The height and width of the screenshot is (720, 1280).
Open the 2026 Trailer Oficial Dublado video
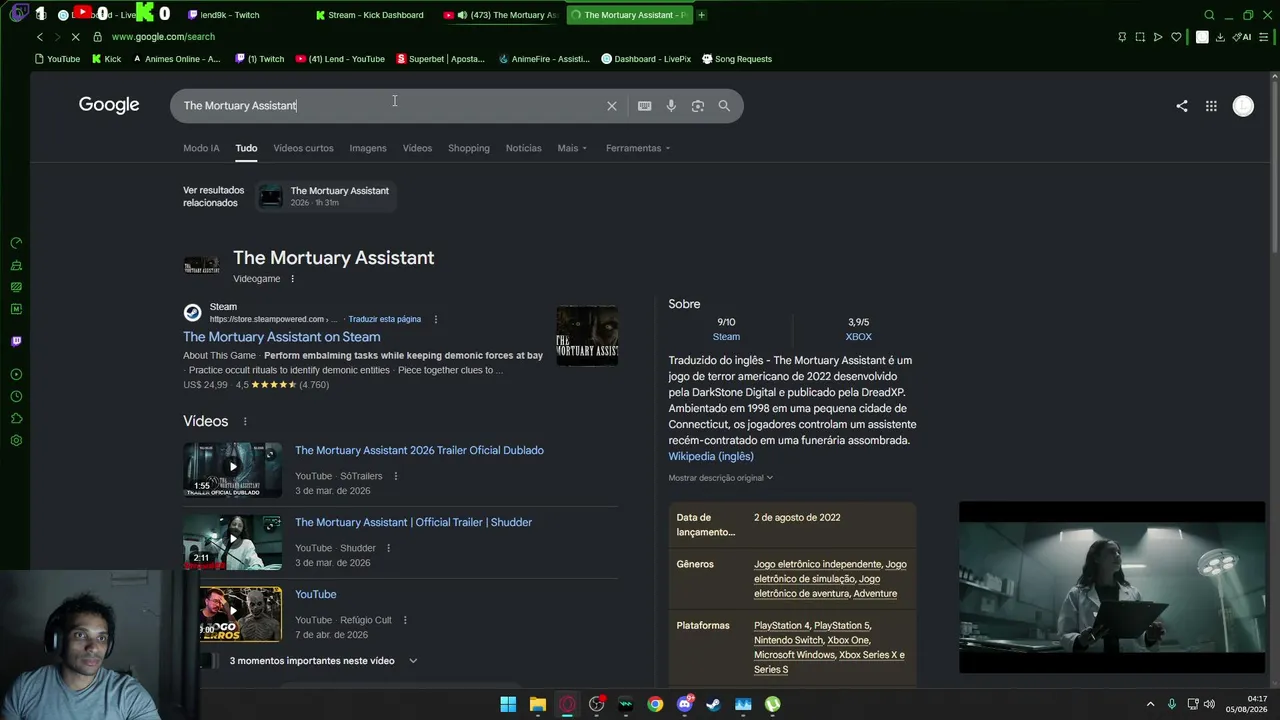point(419,450)
